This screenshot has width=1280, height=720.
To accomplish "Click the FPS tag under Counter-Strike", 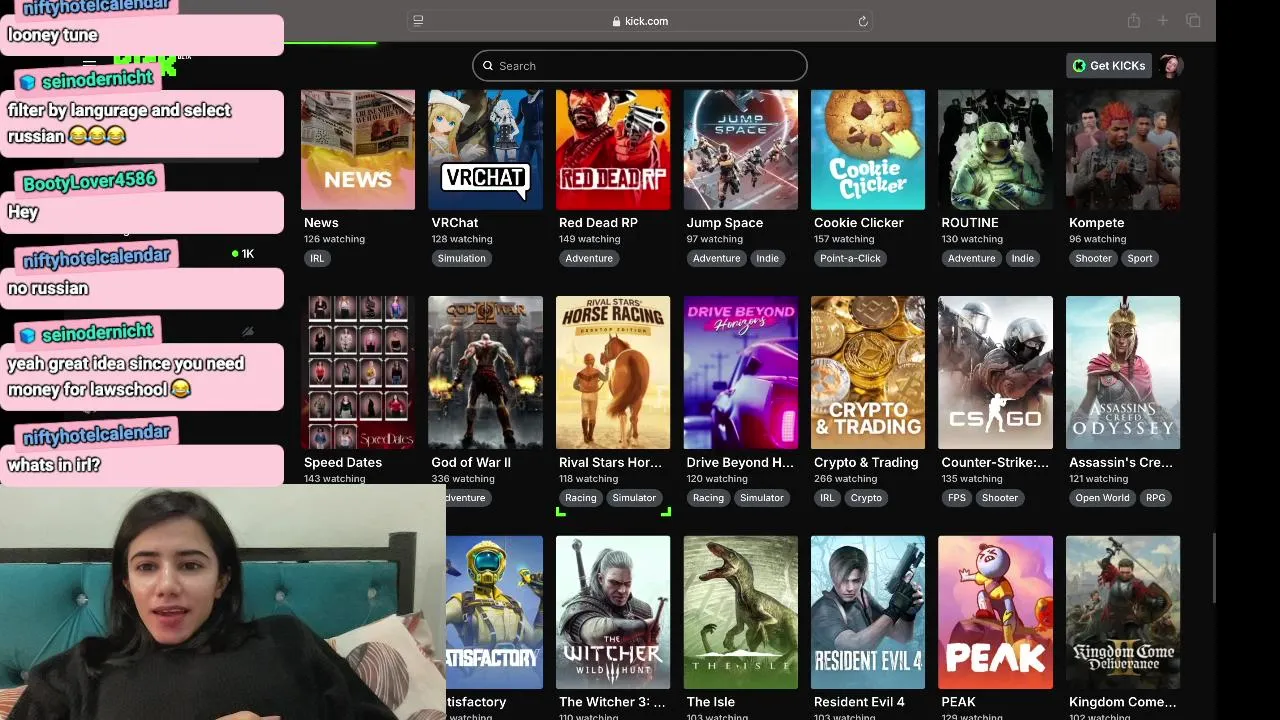I will (957, 498).
